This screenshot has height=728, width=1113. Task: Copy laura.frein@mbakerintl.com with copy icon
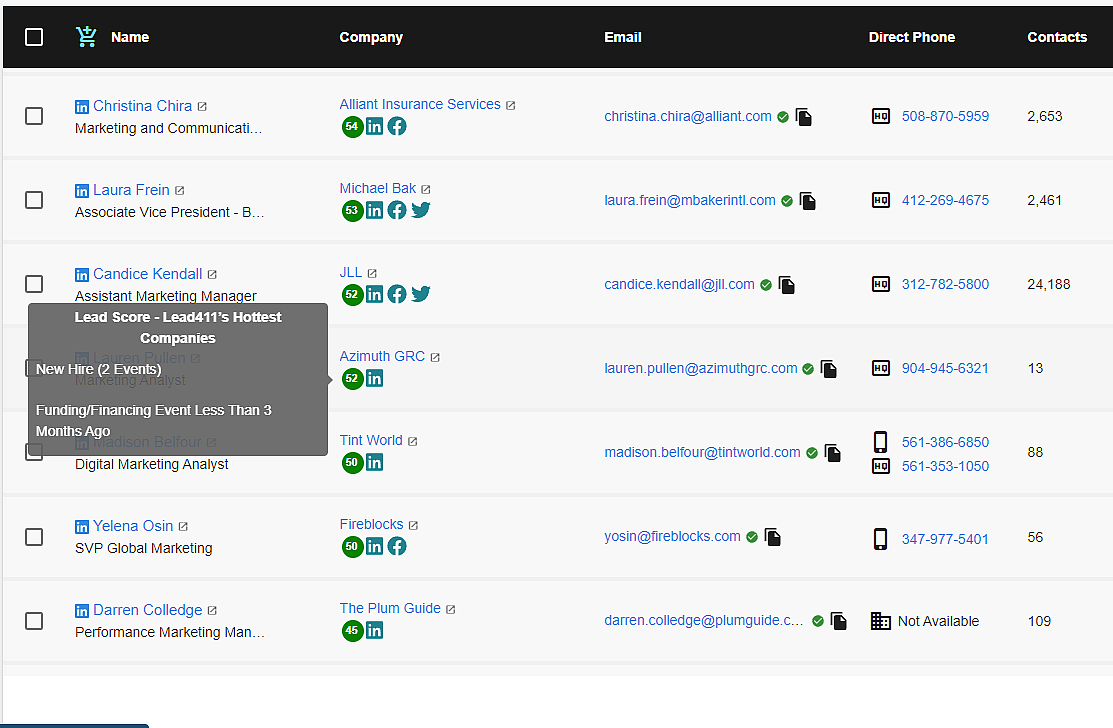click(x=808, y=201)
